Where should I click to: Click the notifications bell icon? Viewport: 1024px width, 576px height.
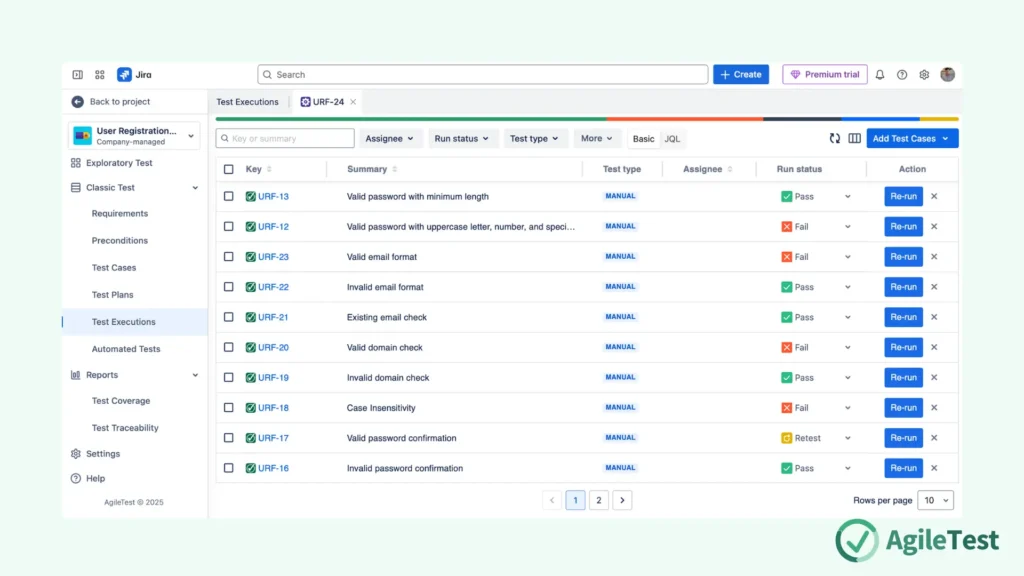click(880, 75)
